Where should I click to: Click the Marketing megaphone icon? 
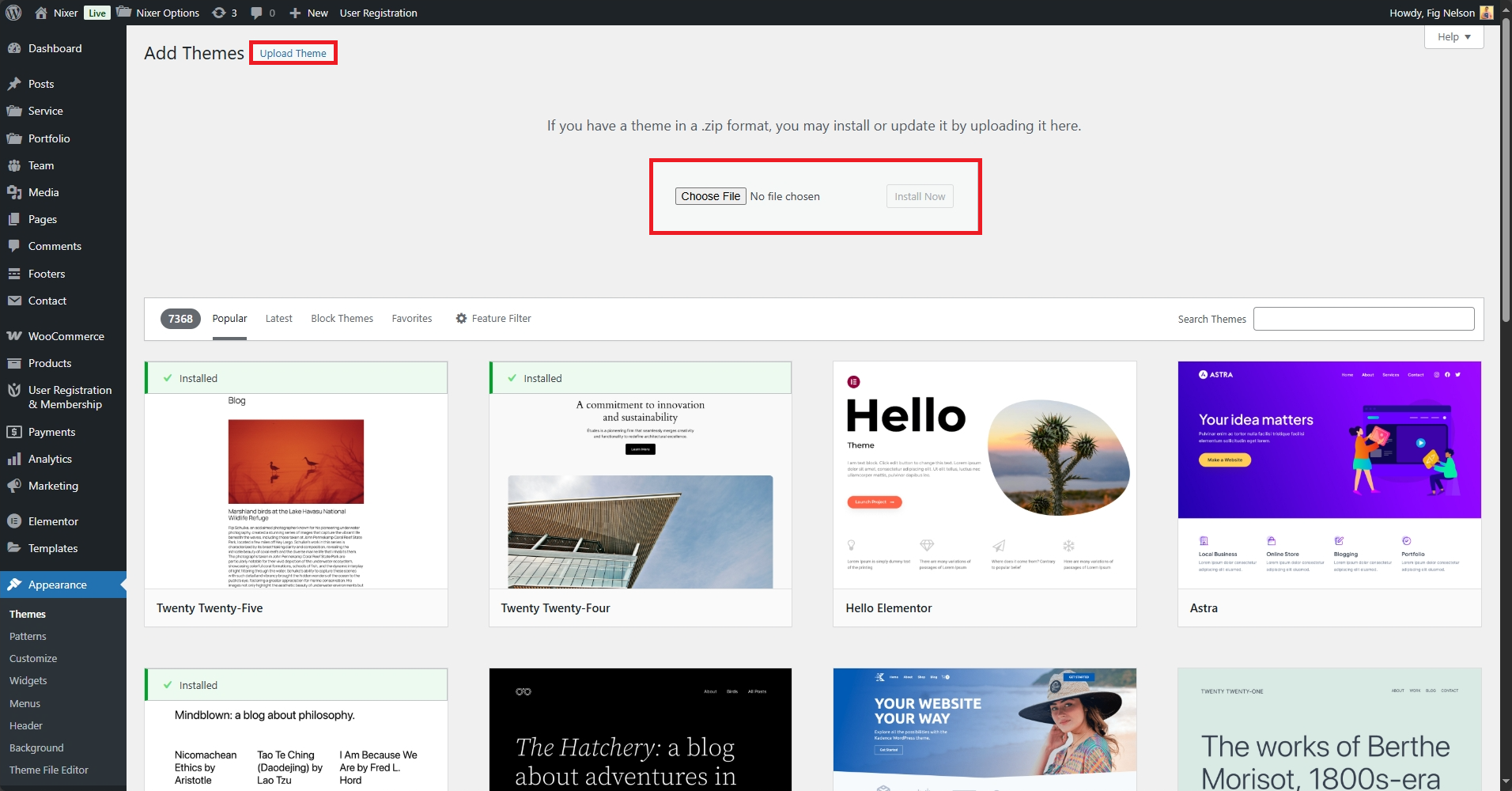point(14,486)
